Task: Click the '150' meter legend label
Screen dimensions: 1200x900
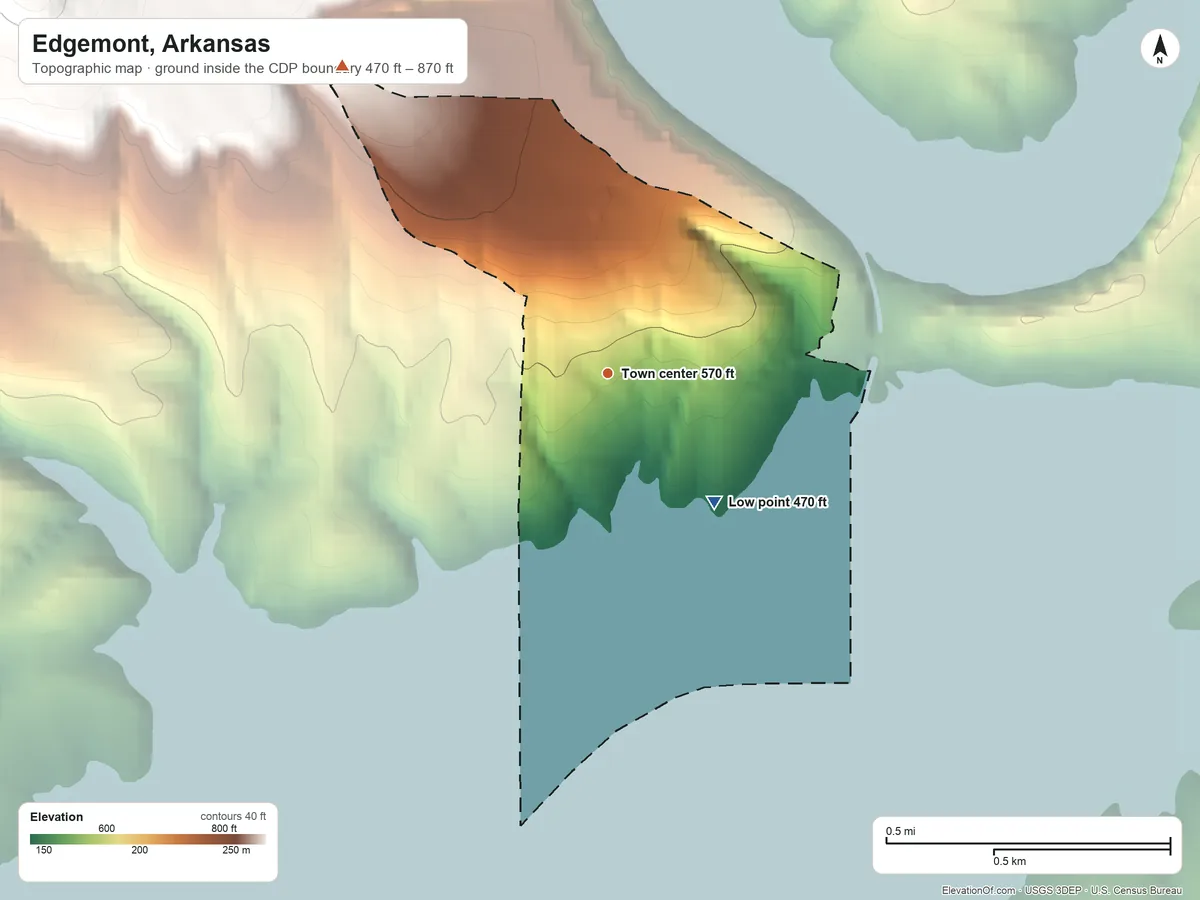Action: [45, 850]
